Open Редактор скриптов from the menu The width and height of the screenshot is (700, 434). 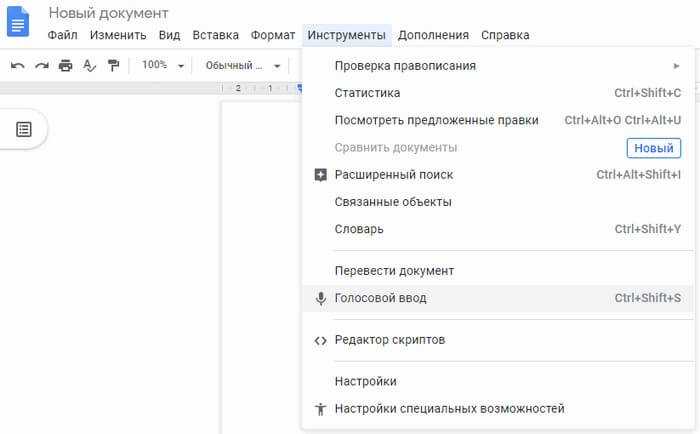(498, 340)
